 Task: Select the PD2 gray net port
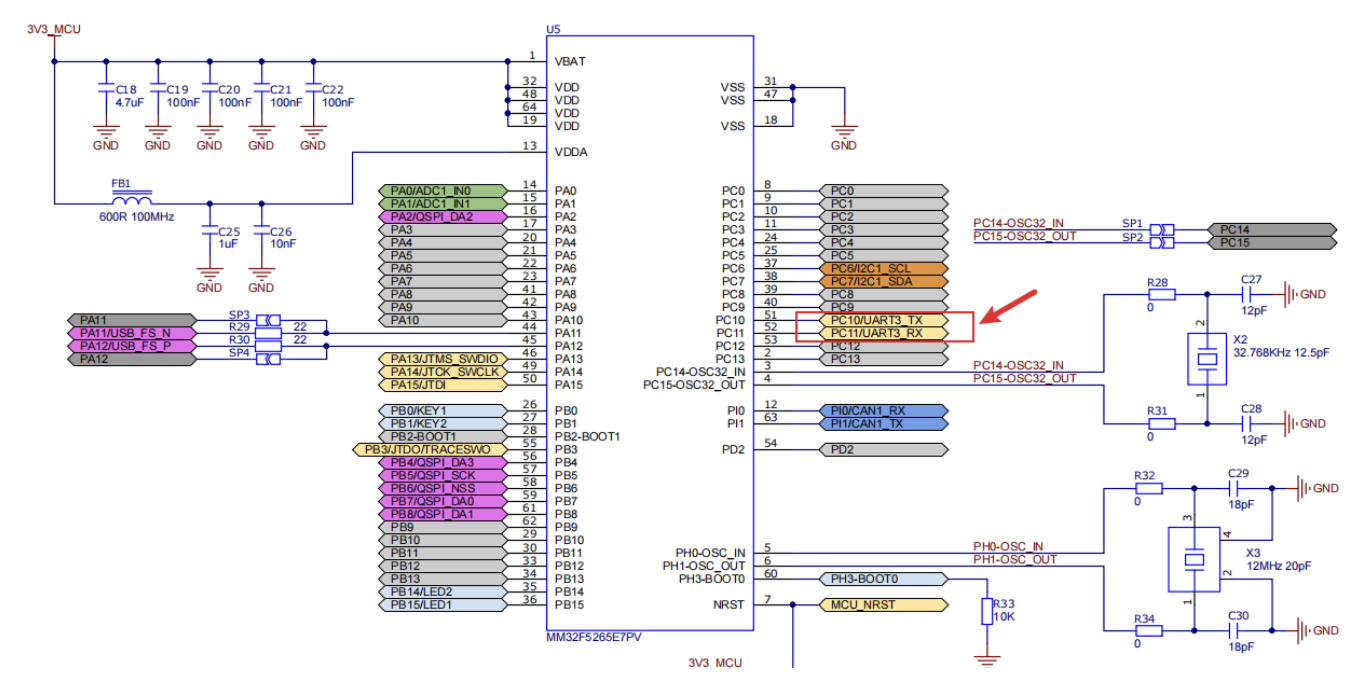pos(884,449)
